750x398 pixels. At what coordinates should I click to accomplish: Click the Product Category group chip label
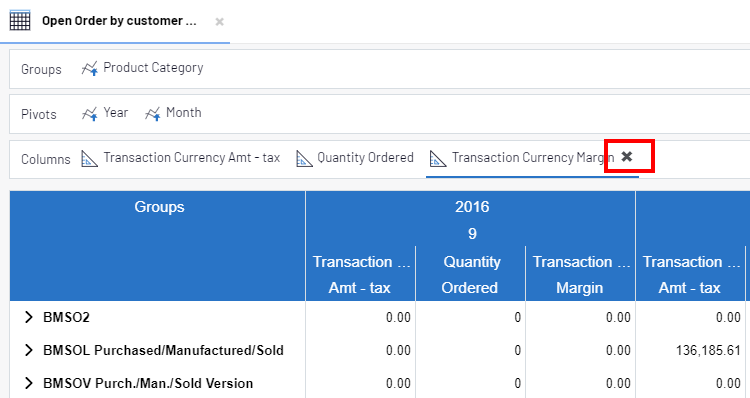coord(153,67)
